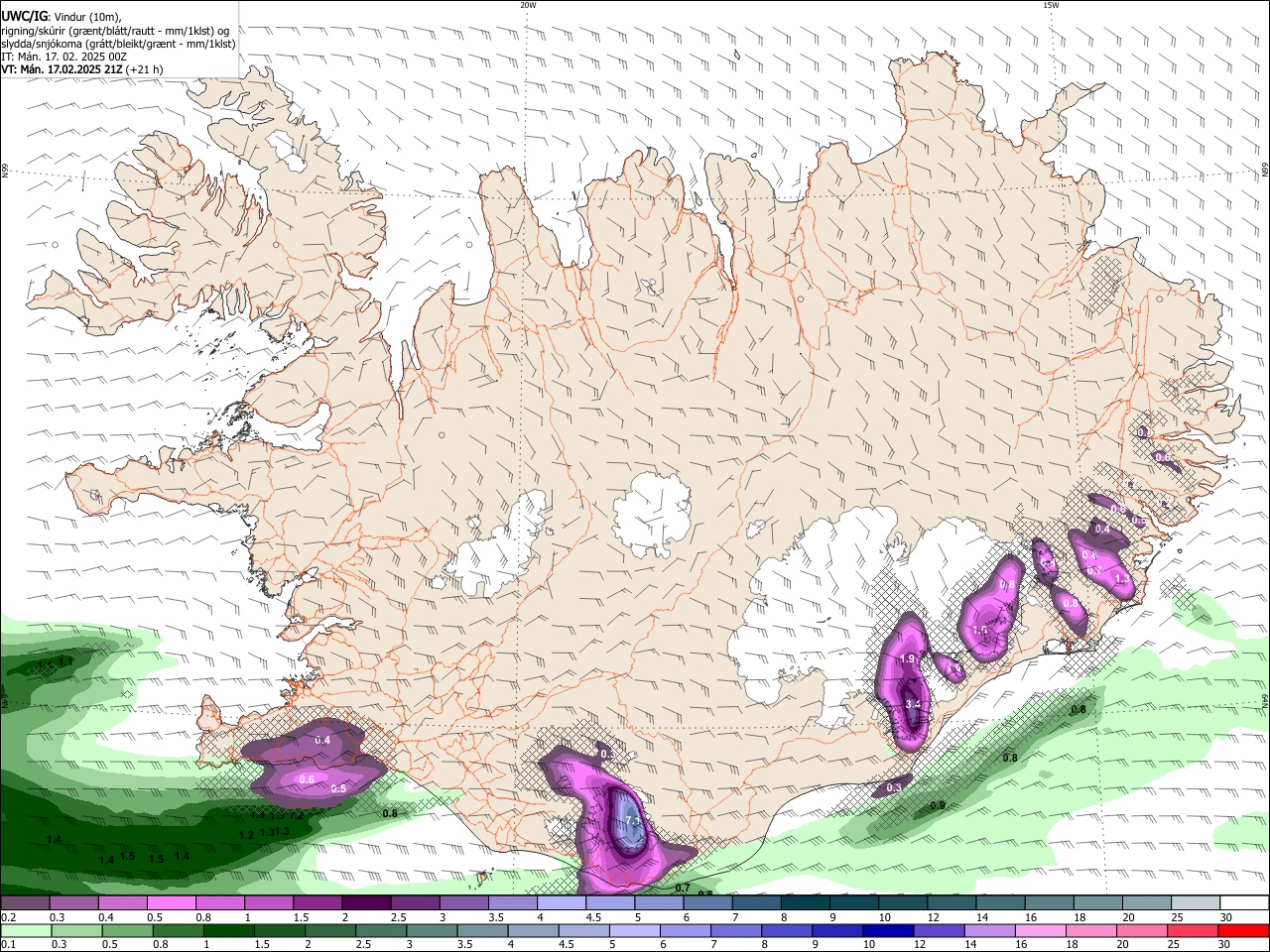Screen dimensions: 1270x952
Task: Select lower-scale dark green swatch between 1 and 1.5
Action: (230, 930)
